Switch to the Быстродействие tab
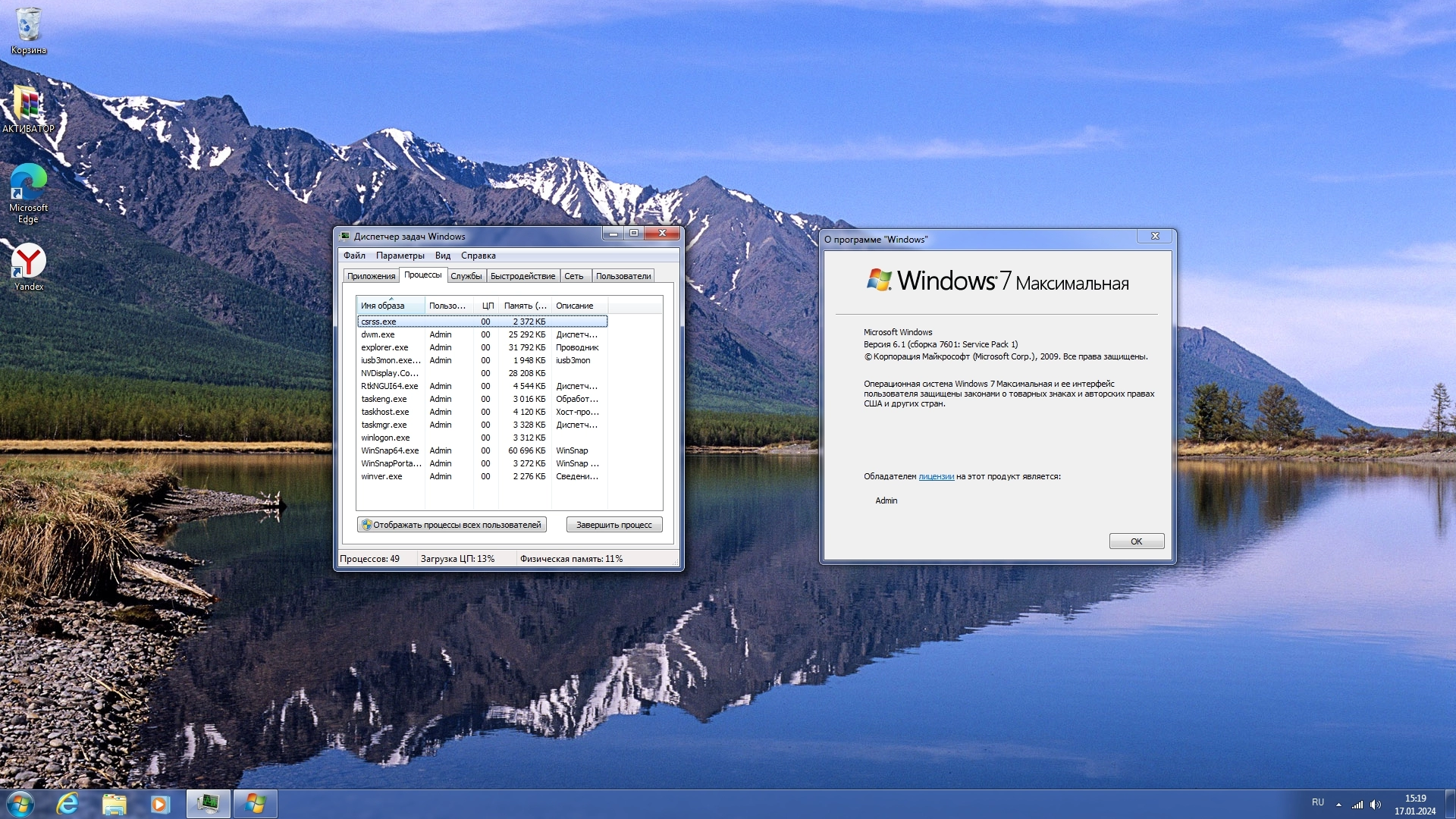This screenshot has width=1456, height=819. pyautogui.click(x=522, y=276)
